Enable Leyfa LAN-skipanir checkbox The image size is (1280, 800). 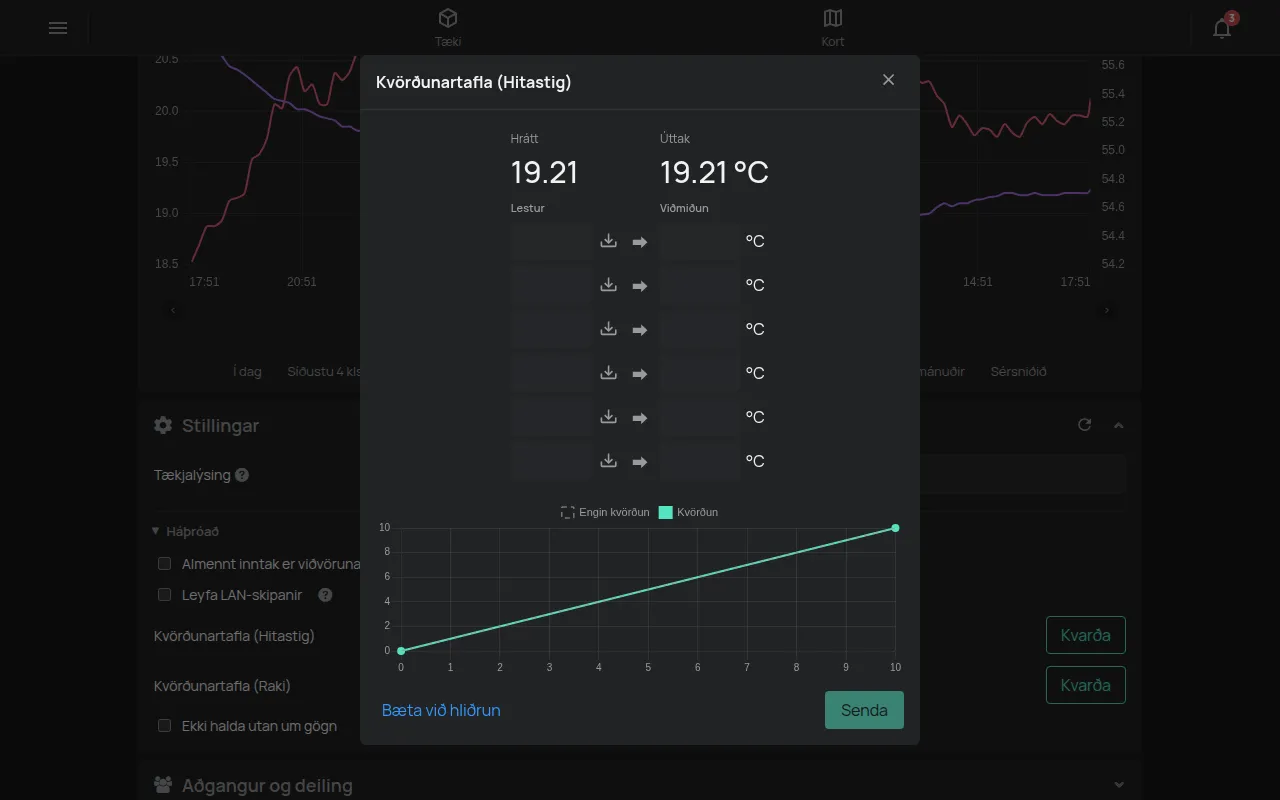coord(165,595)
